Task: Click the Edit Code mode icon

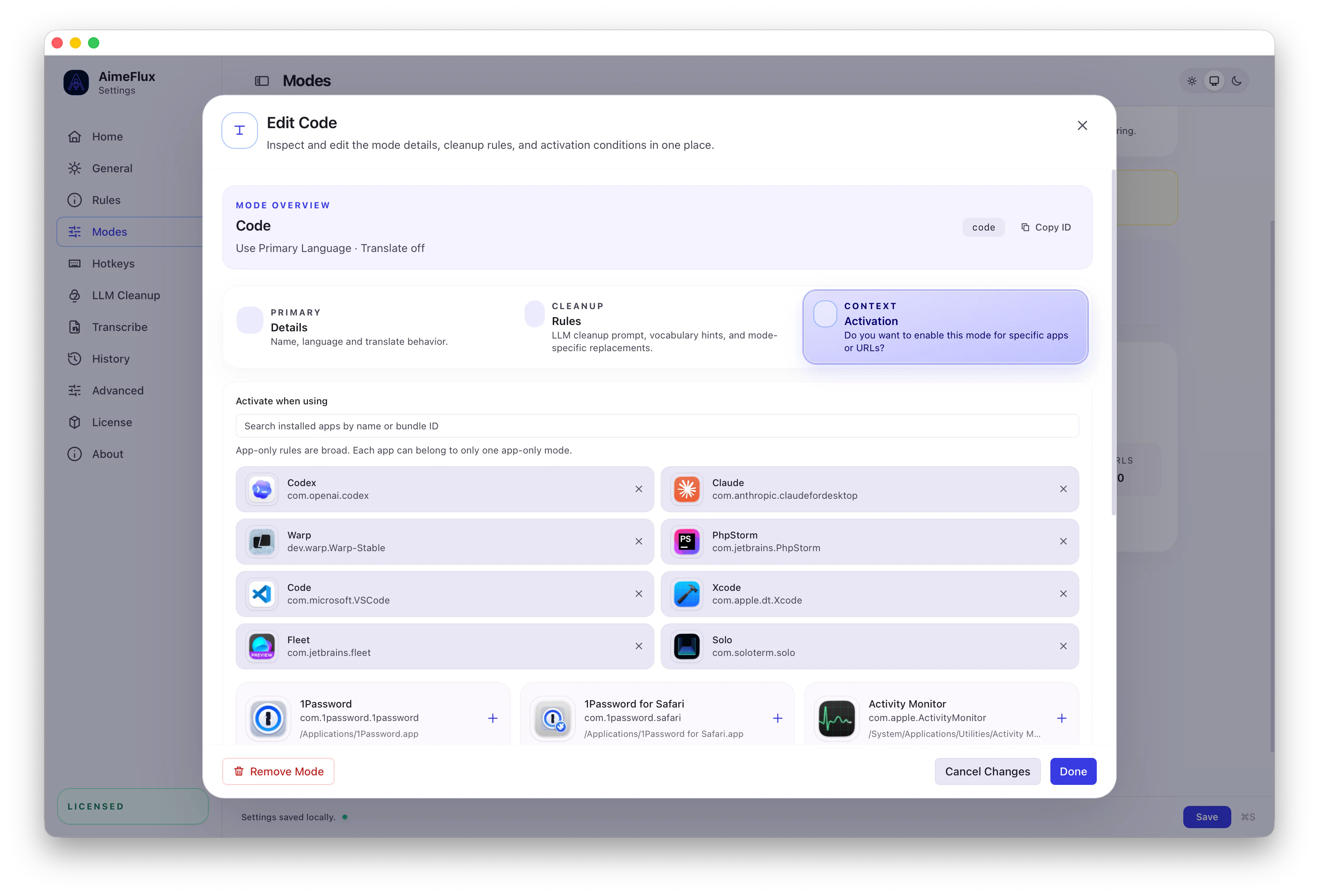Action: point(240,131)
